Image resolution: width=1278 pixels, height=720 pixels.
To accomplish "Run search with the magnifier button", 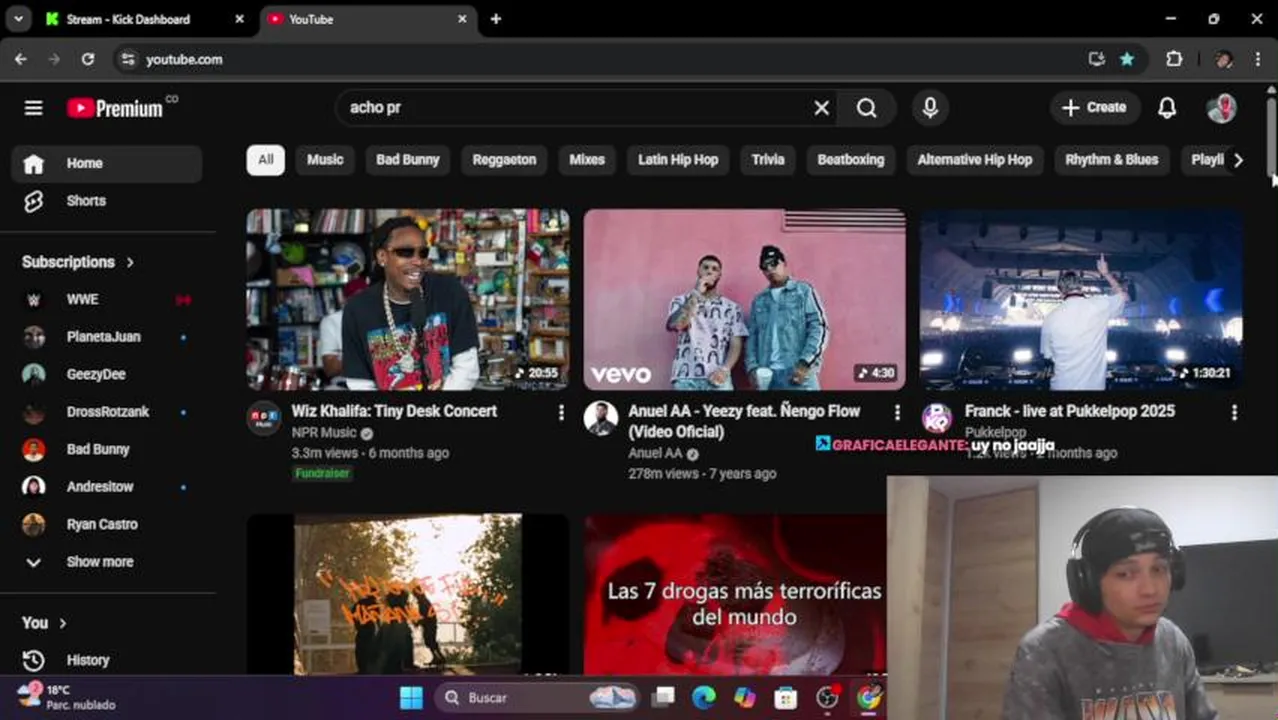I will click(x=867, y=108).
